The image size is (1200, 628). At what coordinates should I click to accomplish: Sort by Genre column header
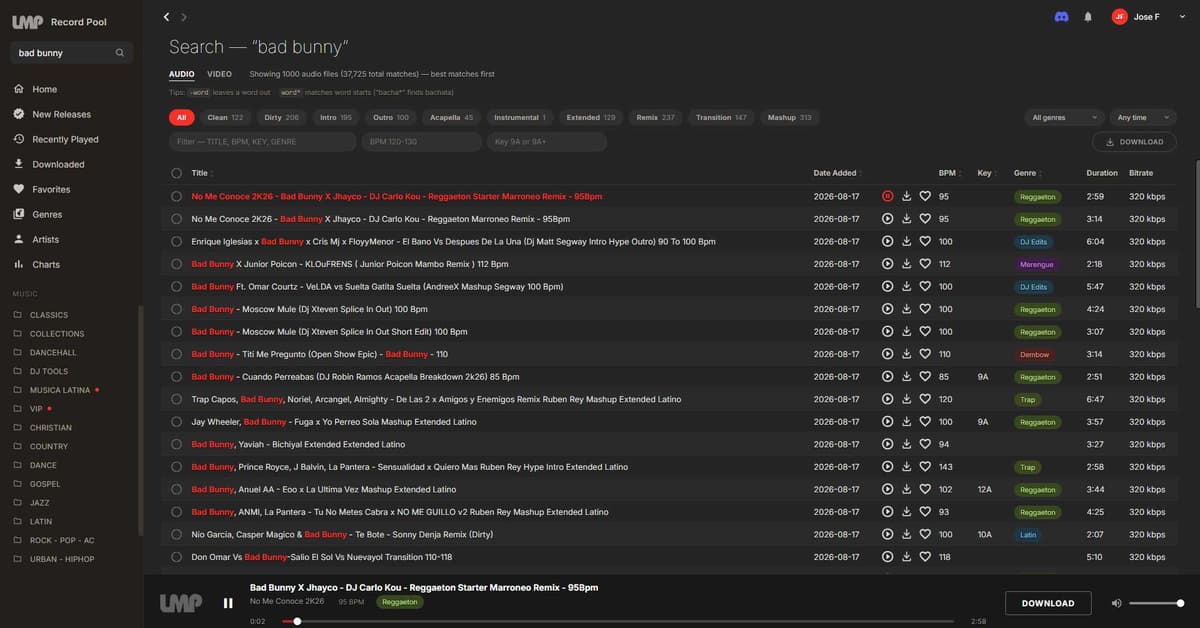point(1026,173)
